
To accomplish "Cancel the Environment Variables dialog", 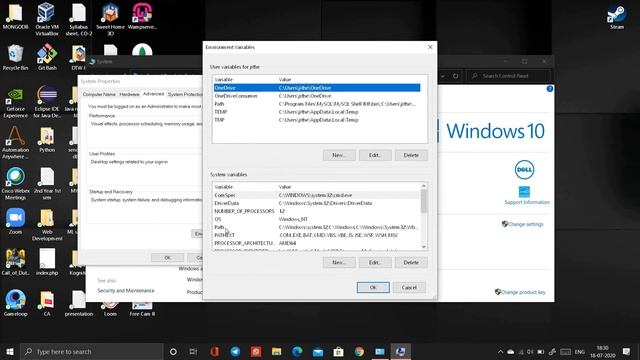I will (x=409, y=287).
